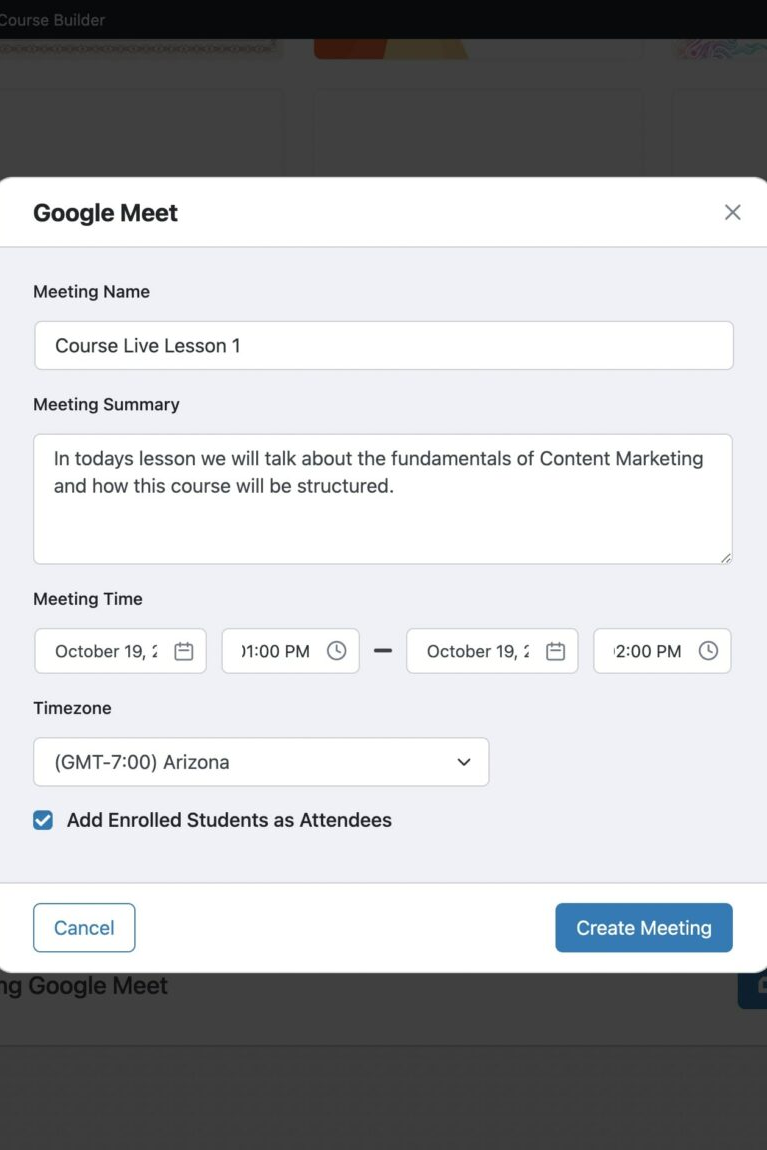Open the start date calendar picker icon
767x1150 pixels.
pyautogui.click(x=184, y=651)
